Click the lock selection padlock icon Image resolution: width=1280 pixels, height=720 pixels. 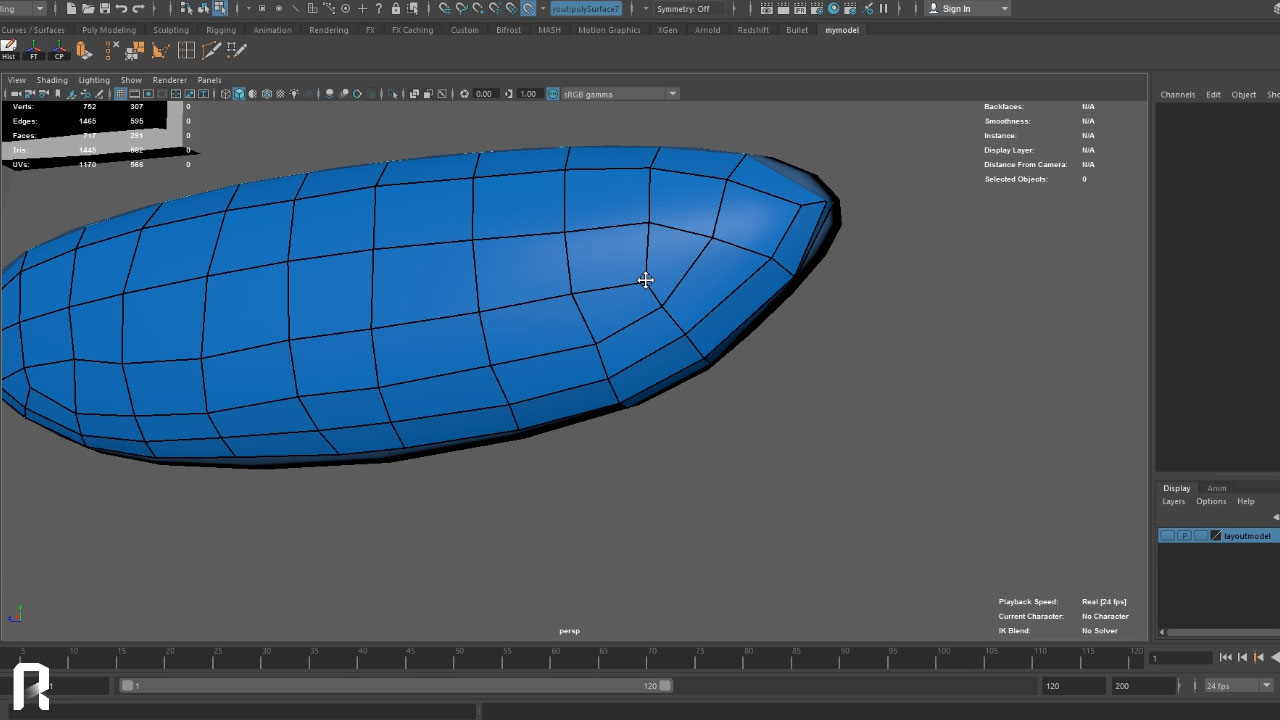point(396,9)
